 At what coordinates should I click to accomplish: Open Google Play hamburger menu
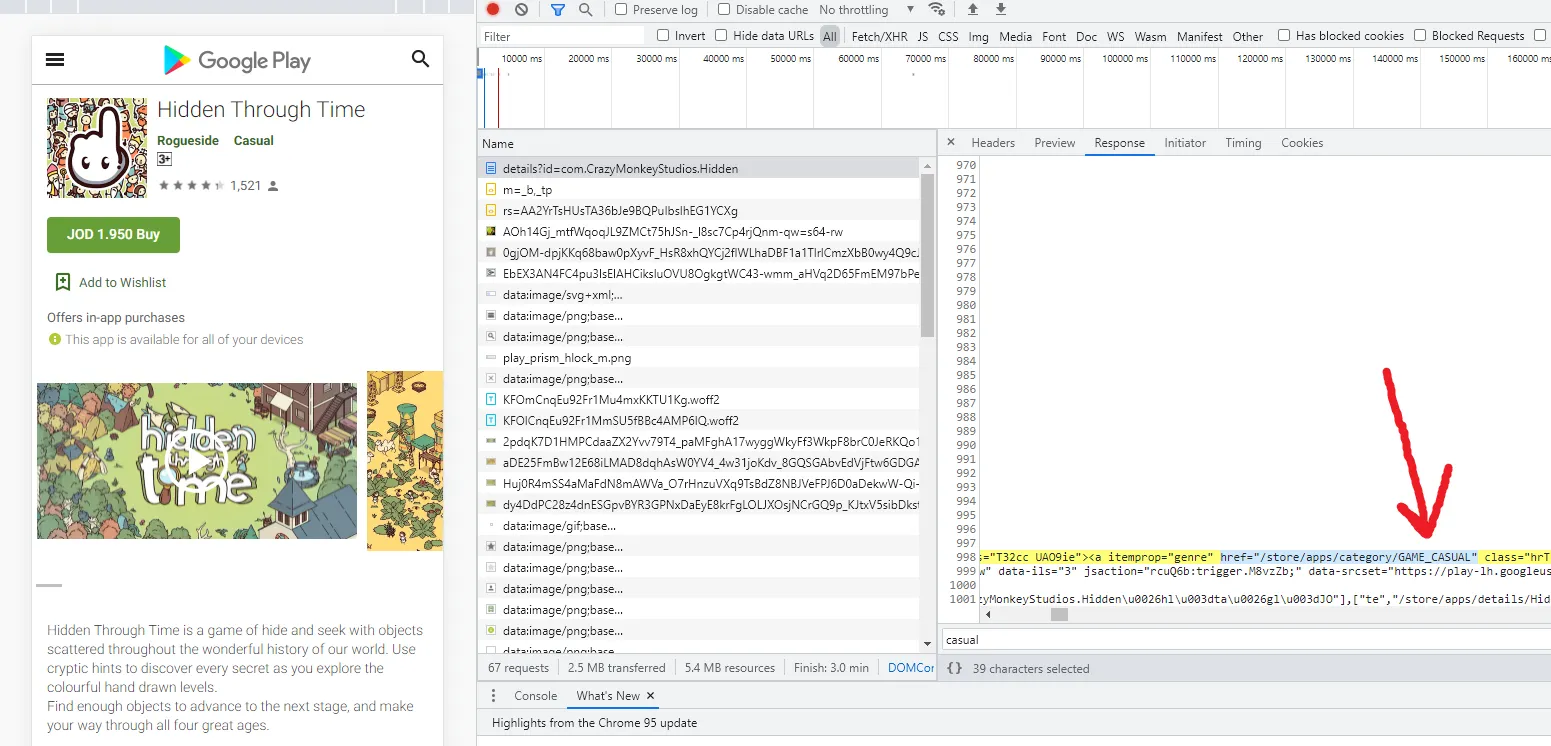(x=55, y=60)
